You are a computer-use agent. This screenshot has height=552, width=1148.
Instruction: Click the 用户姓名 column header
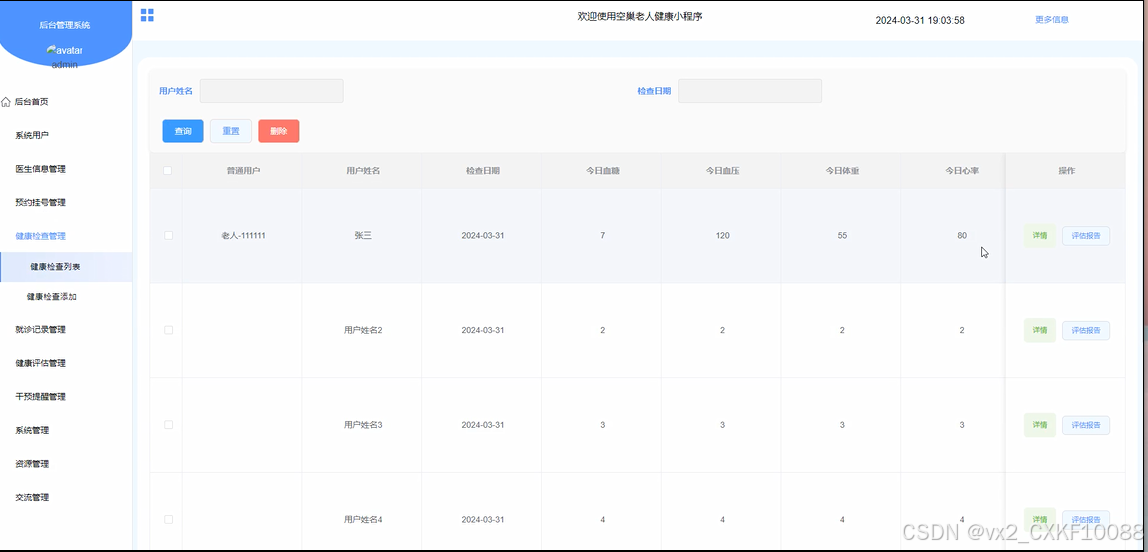(x=363, y=171)
